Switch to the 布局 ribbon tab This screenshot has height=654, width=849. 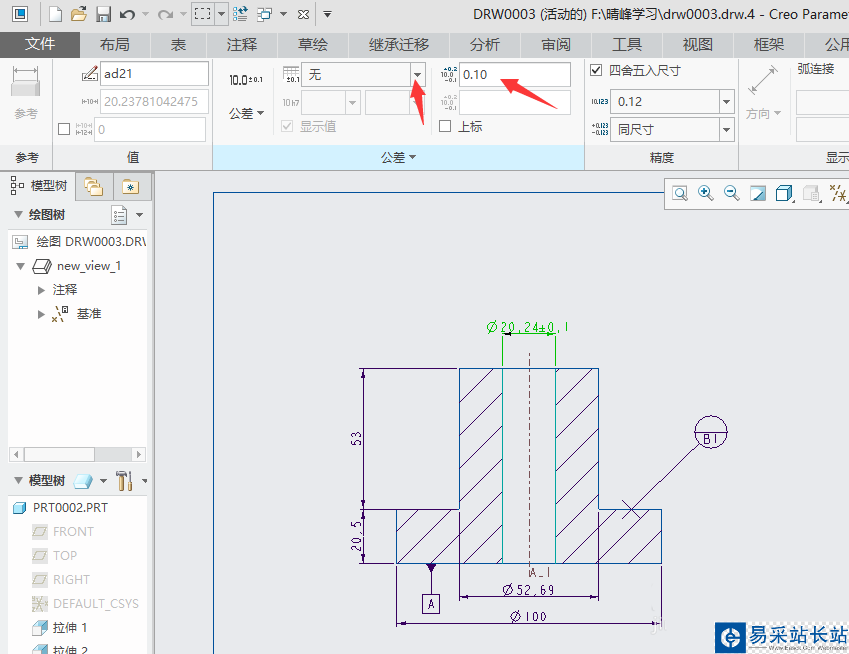click(x=114, y=45)
